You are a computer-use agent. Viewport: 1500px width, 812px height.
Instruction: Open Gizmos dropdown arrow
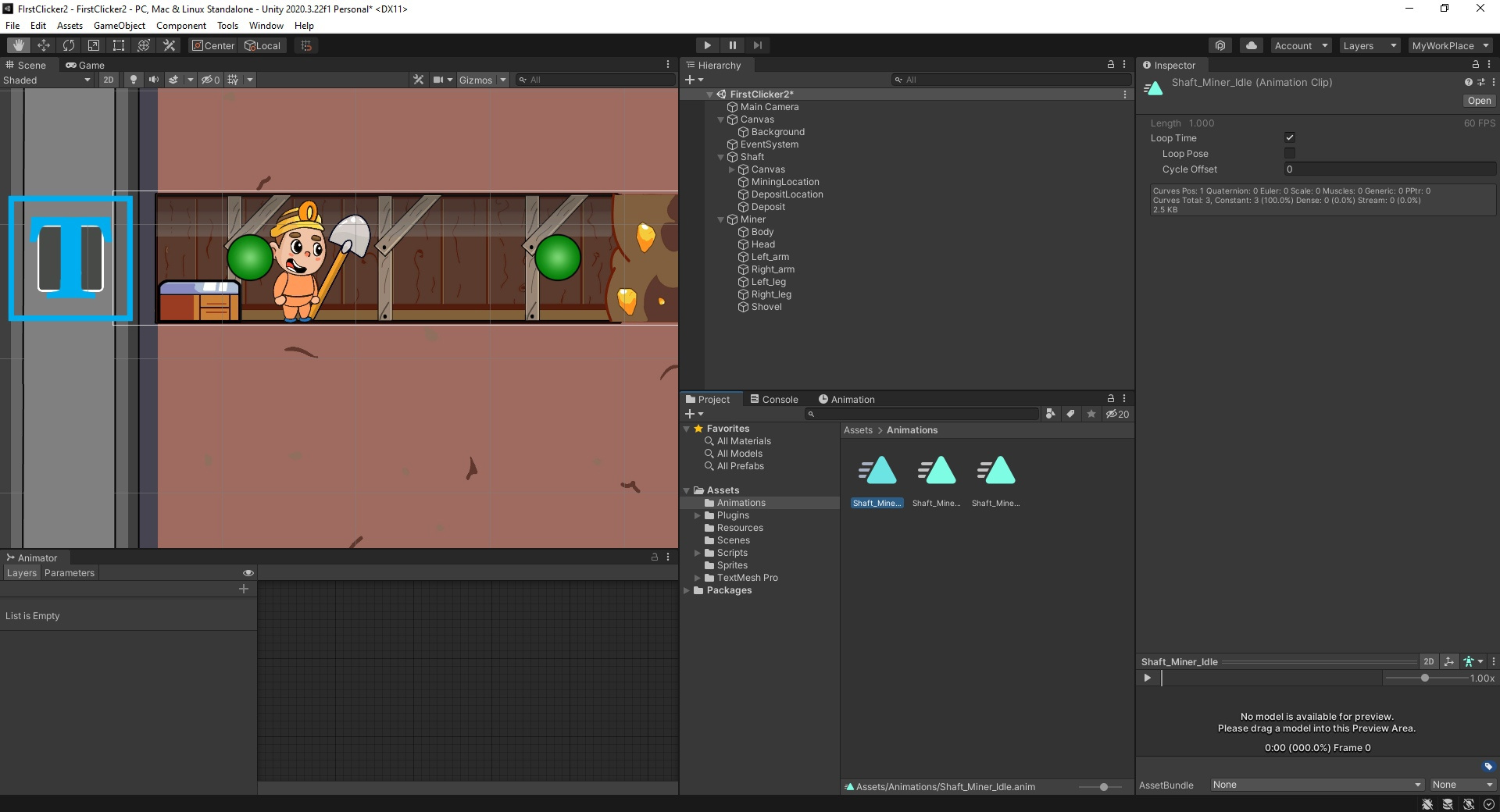point(503,80)
